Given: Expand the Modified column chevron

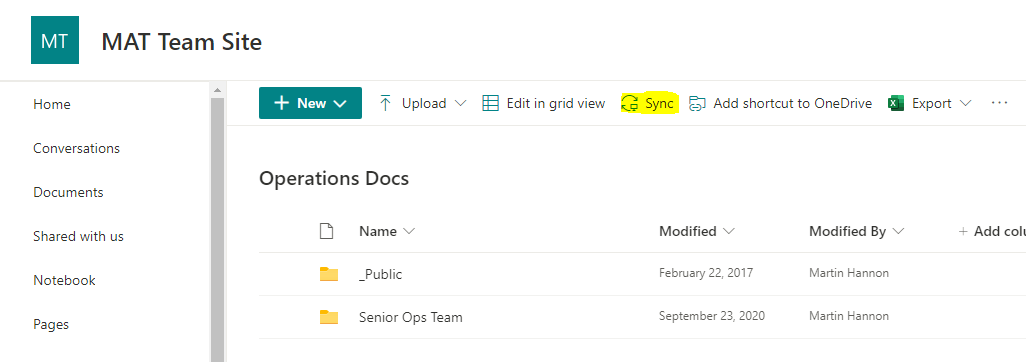Looking at the screenshot, I should click(x=729, y=231).
